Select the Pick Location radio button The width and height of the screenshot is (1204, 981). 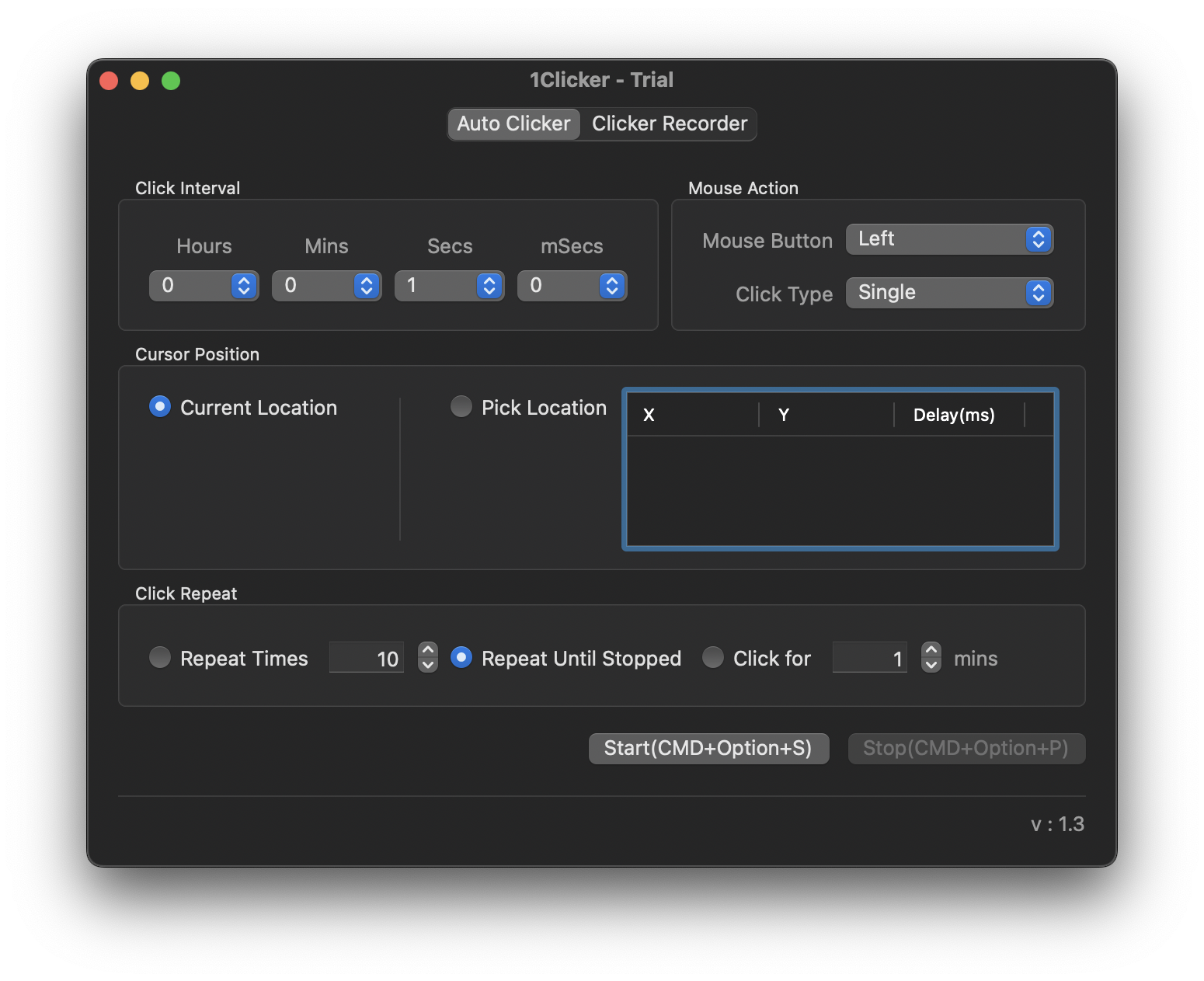click(x=461, y=407)
